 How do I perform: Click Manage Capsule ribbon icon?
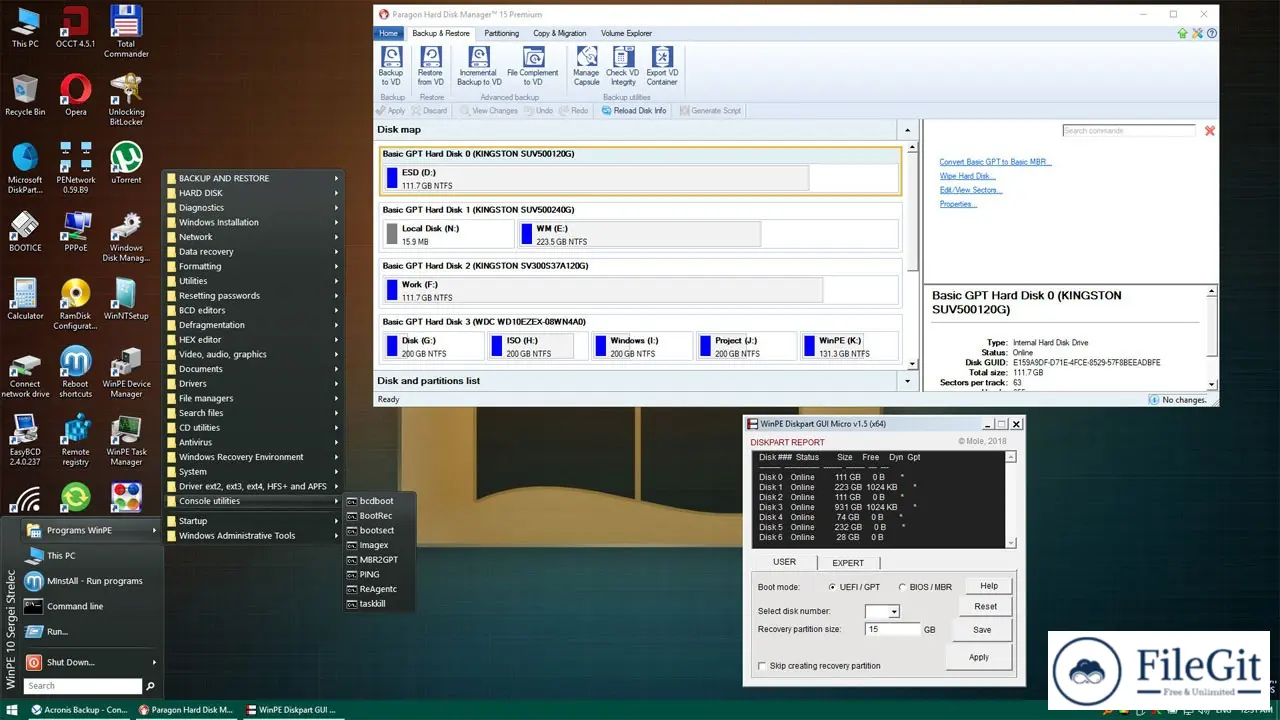coord(586,66)
